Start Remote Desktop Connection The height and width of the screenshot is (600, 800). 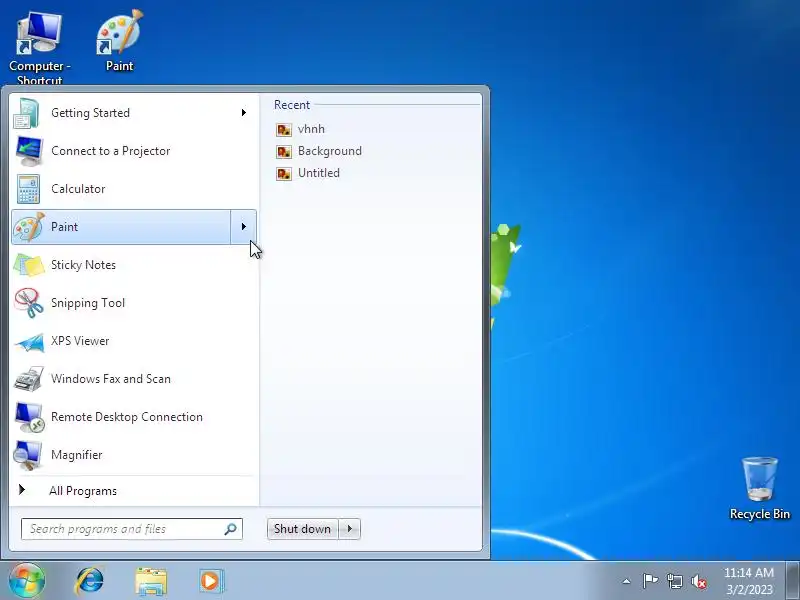click(x=134, y=417)
